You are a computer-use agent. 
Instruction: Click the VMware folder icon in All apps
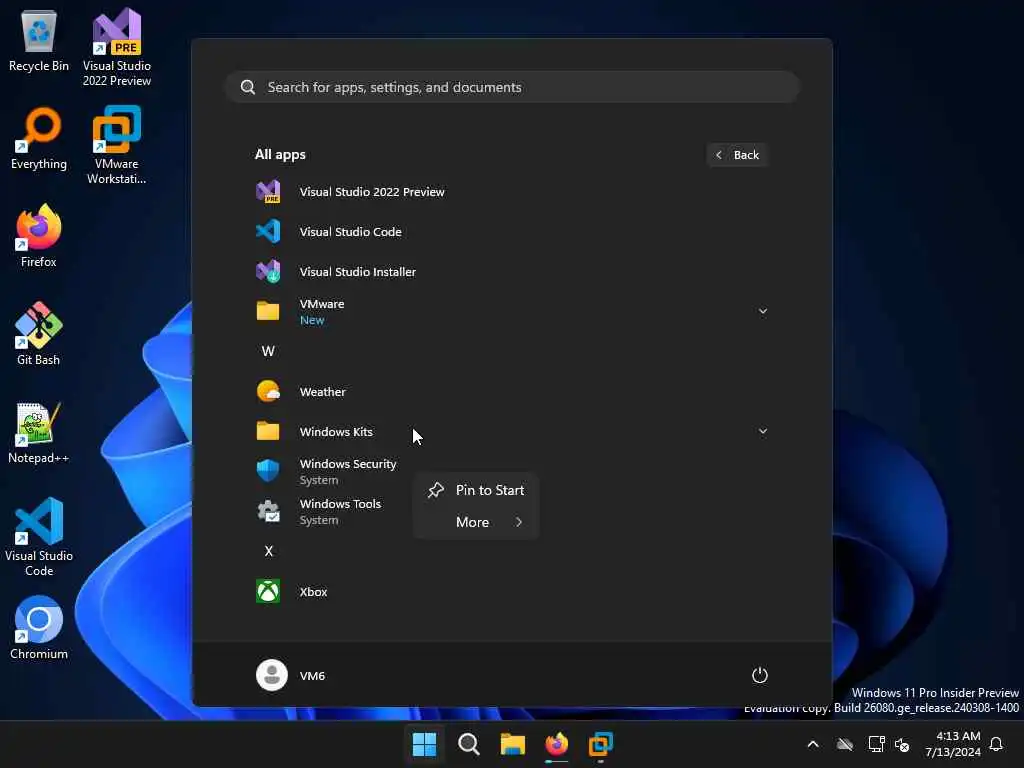coord(268,312)
